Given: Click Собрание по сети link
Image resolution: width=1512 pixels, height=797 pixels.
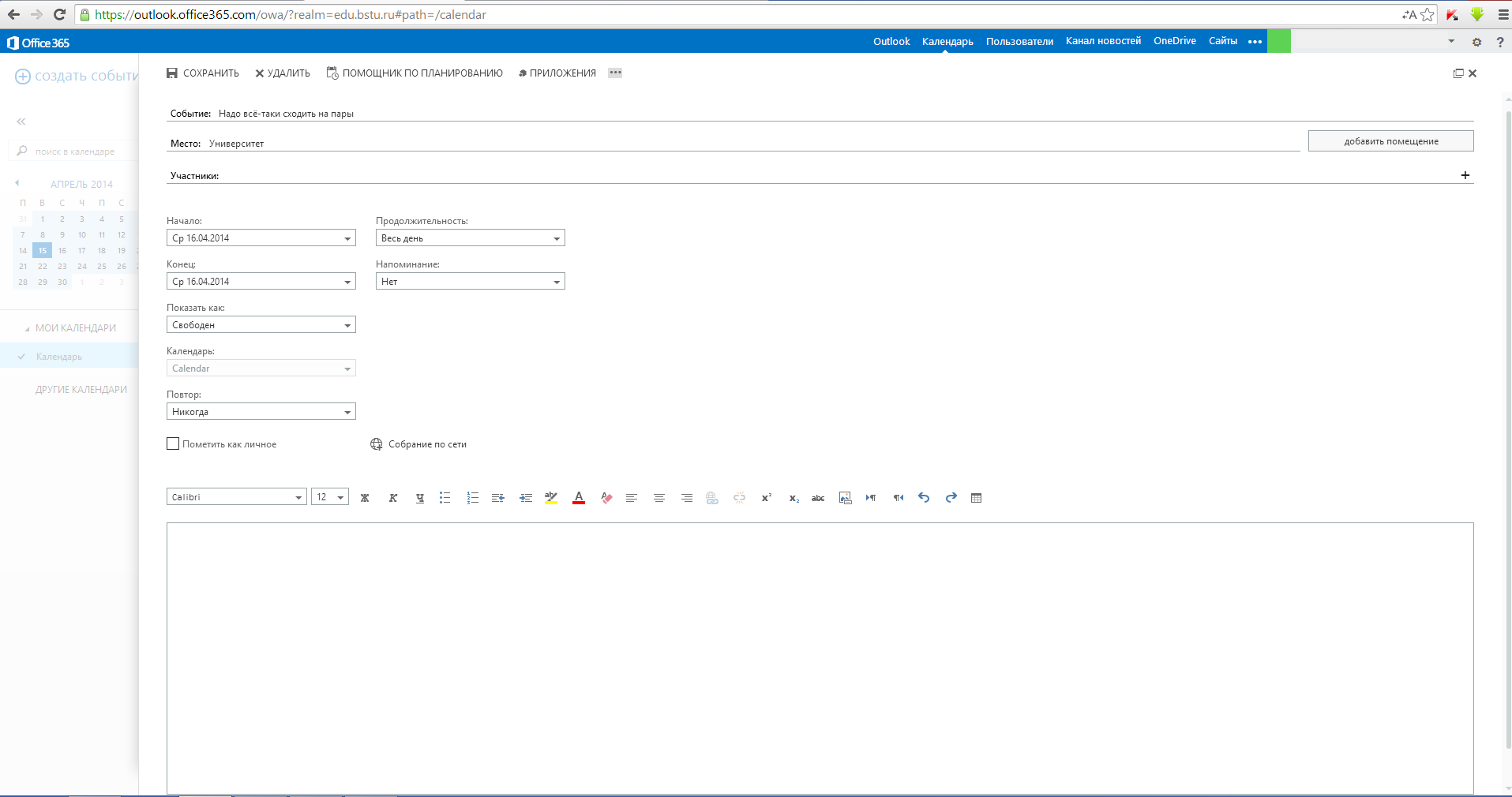Looking at the screenshot, I should (x=418, y=444).
